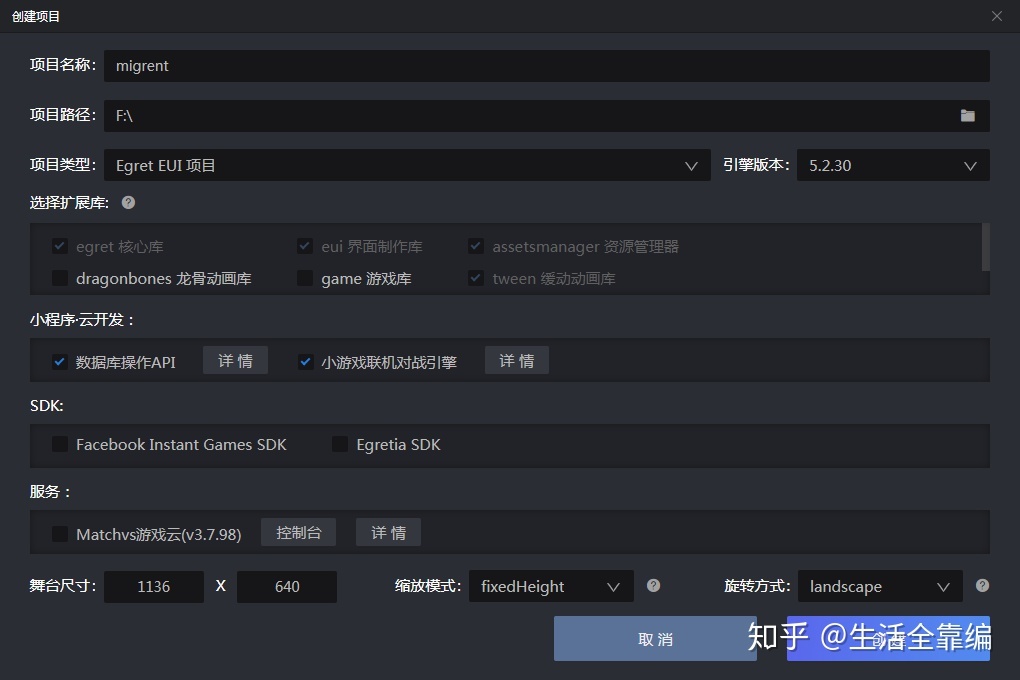Click the 取消 cancel button
Image resolution: width=1020 pixels, height=680 pixels.
tap(655, 638)
